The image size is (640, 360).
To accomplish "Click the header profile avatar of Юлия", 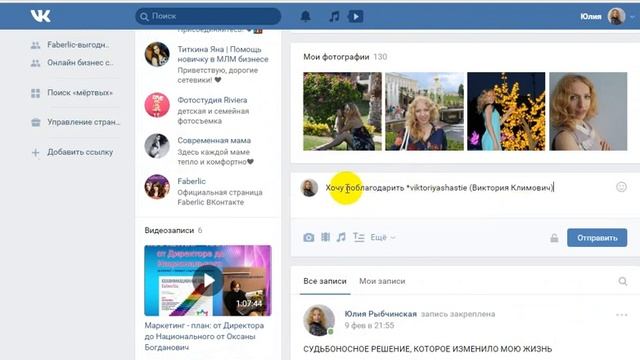I will coord(616,16).
